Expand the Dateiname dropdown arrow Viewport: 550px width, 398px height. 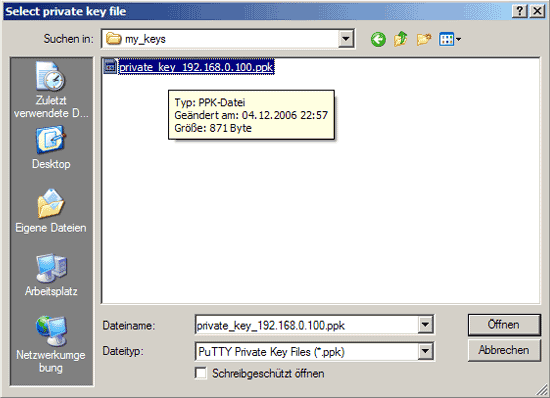click(x=425, y=325)
